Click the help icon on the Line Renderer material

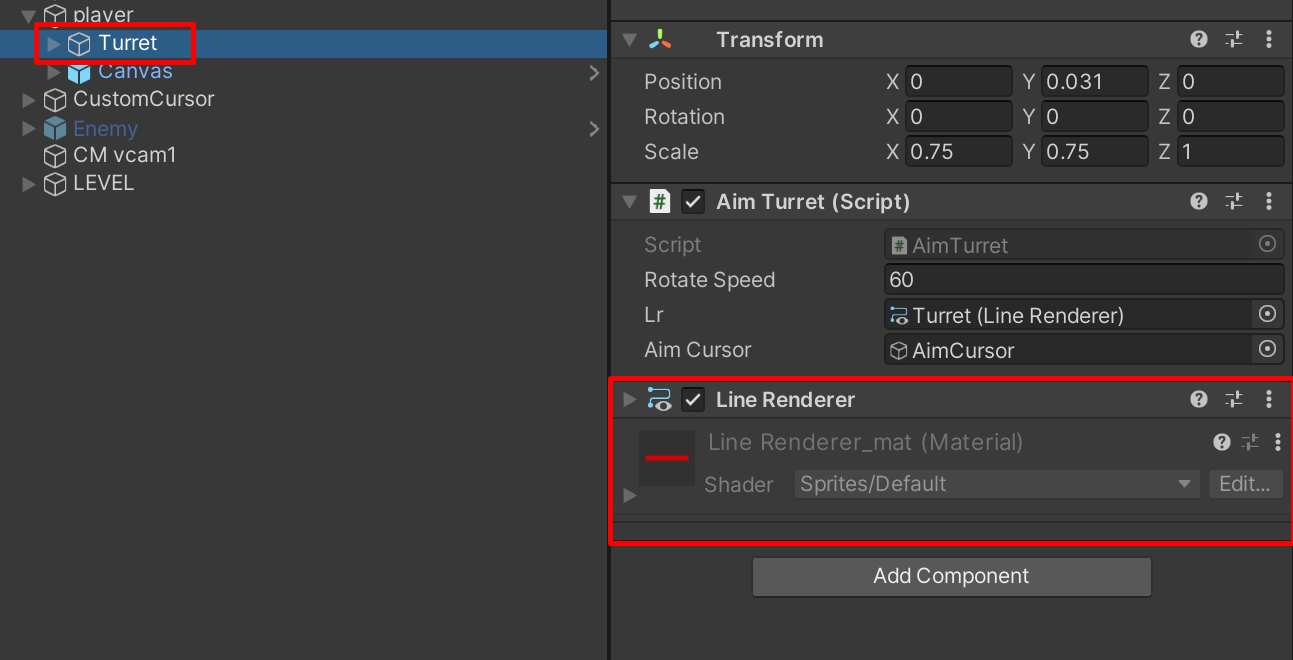[1221, 441]
